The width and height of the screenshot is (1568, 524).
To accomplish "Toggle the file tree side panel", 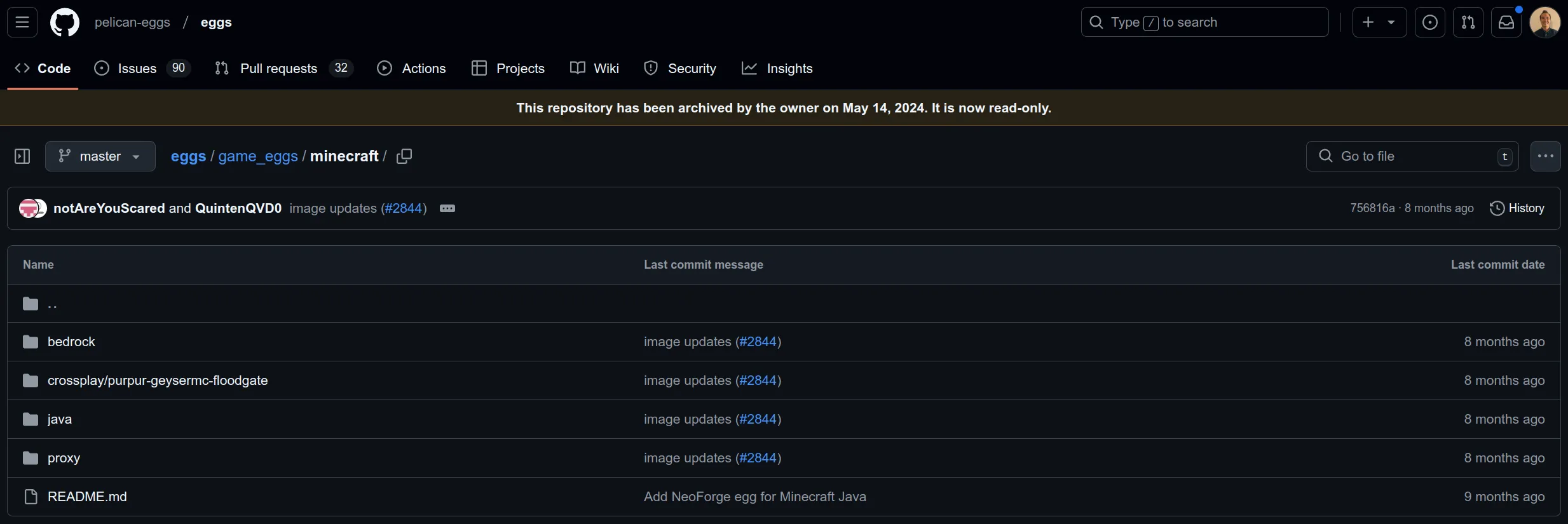I will (x=22, y=156).
